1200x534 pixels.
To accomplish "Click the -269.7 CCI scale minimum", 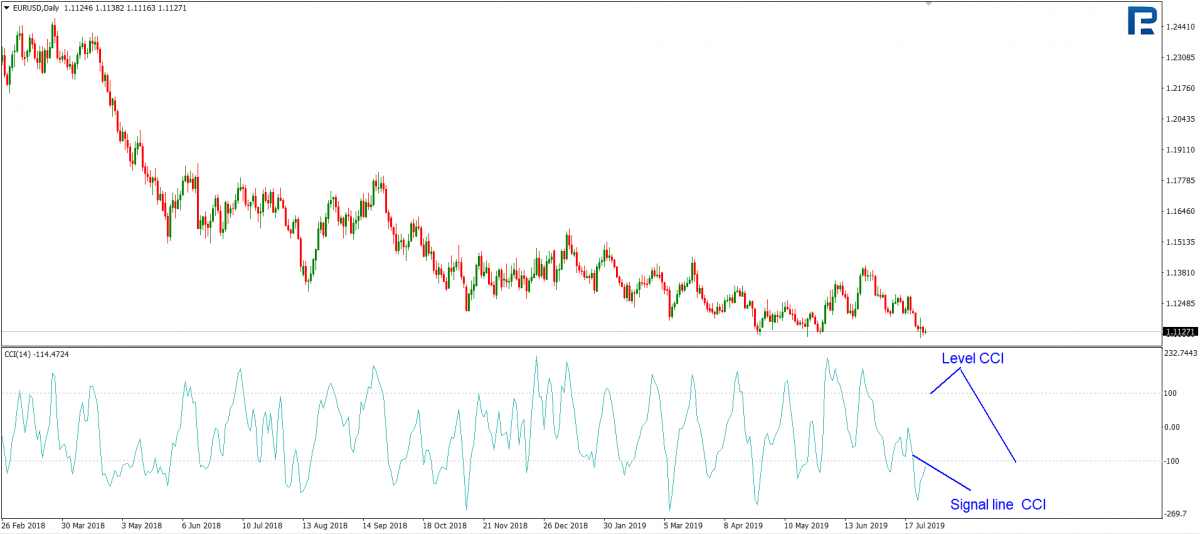I will (1177, 510).
